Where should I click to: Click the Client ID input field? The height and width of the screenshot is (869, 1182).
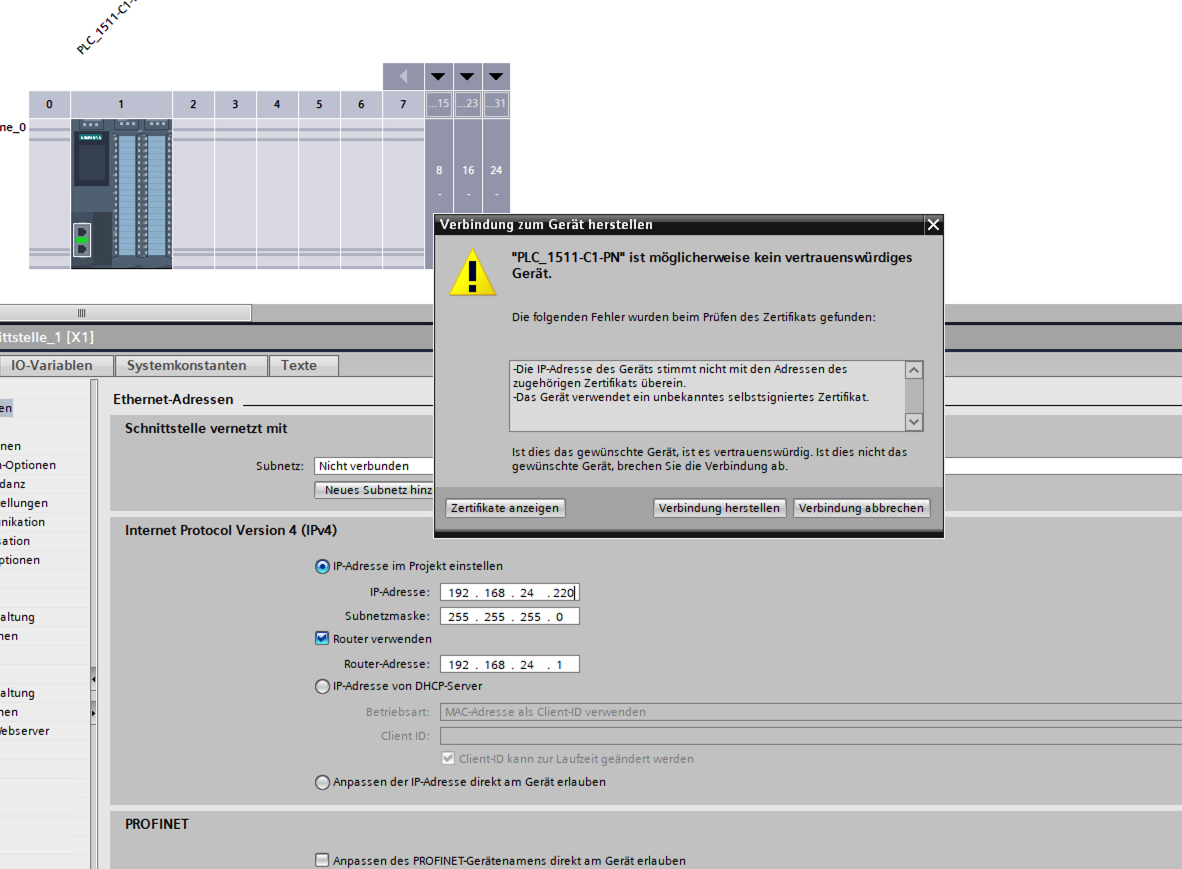pos(810,736)
